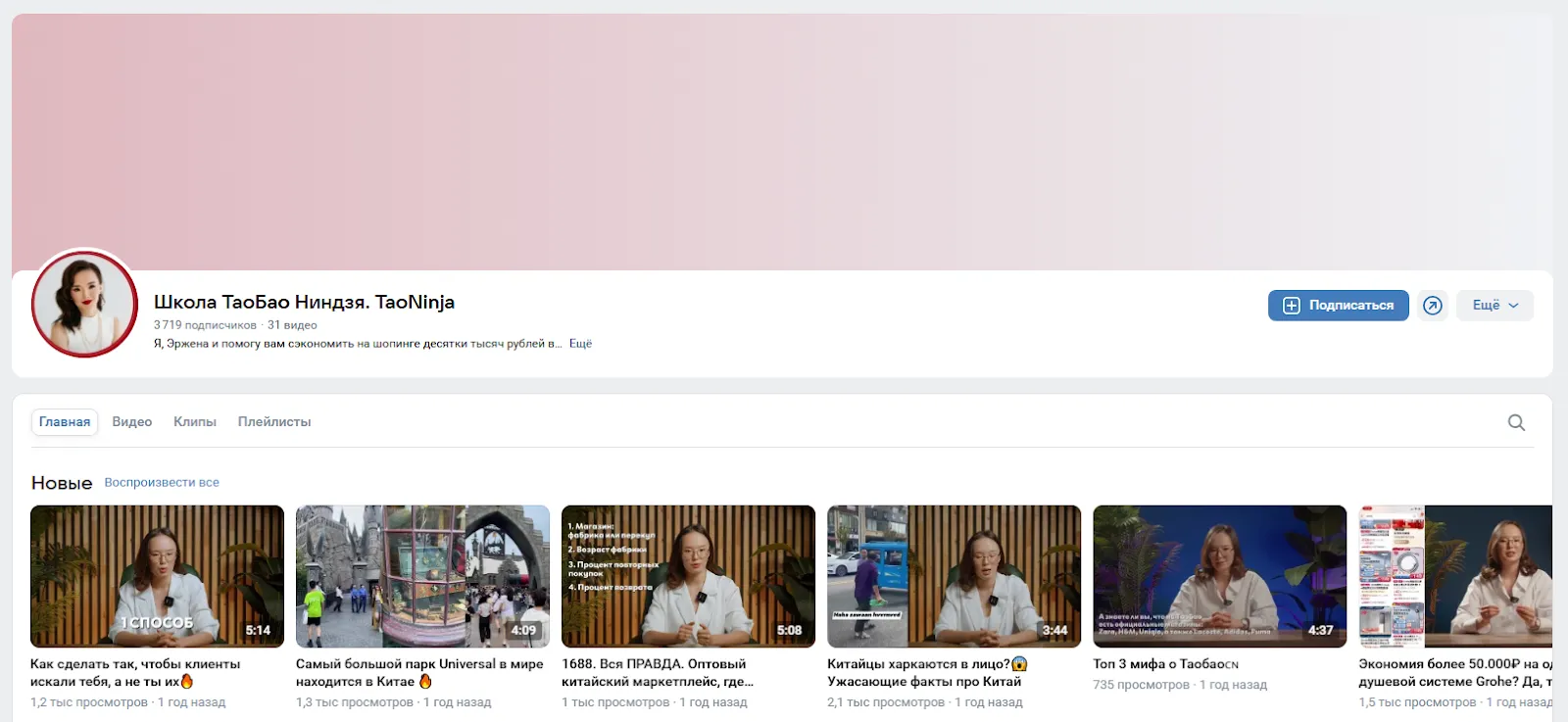
Task: Expand the Ещё dropdown menu
Action: 1494,306
